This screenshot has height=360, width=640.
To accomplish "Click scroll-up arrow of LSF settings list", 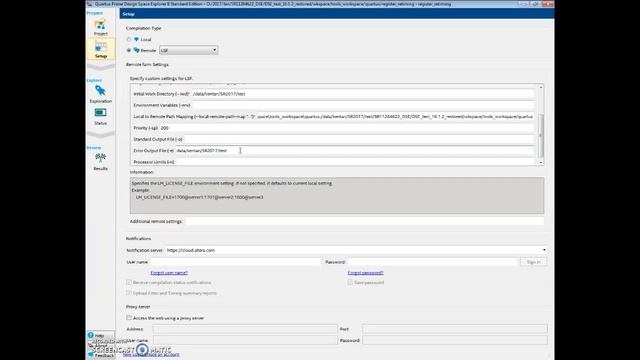I will pos(541,87).
